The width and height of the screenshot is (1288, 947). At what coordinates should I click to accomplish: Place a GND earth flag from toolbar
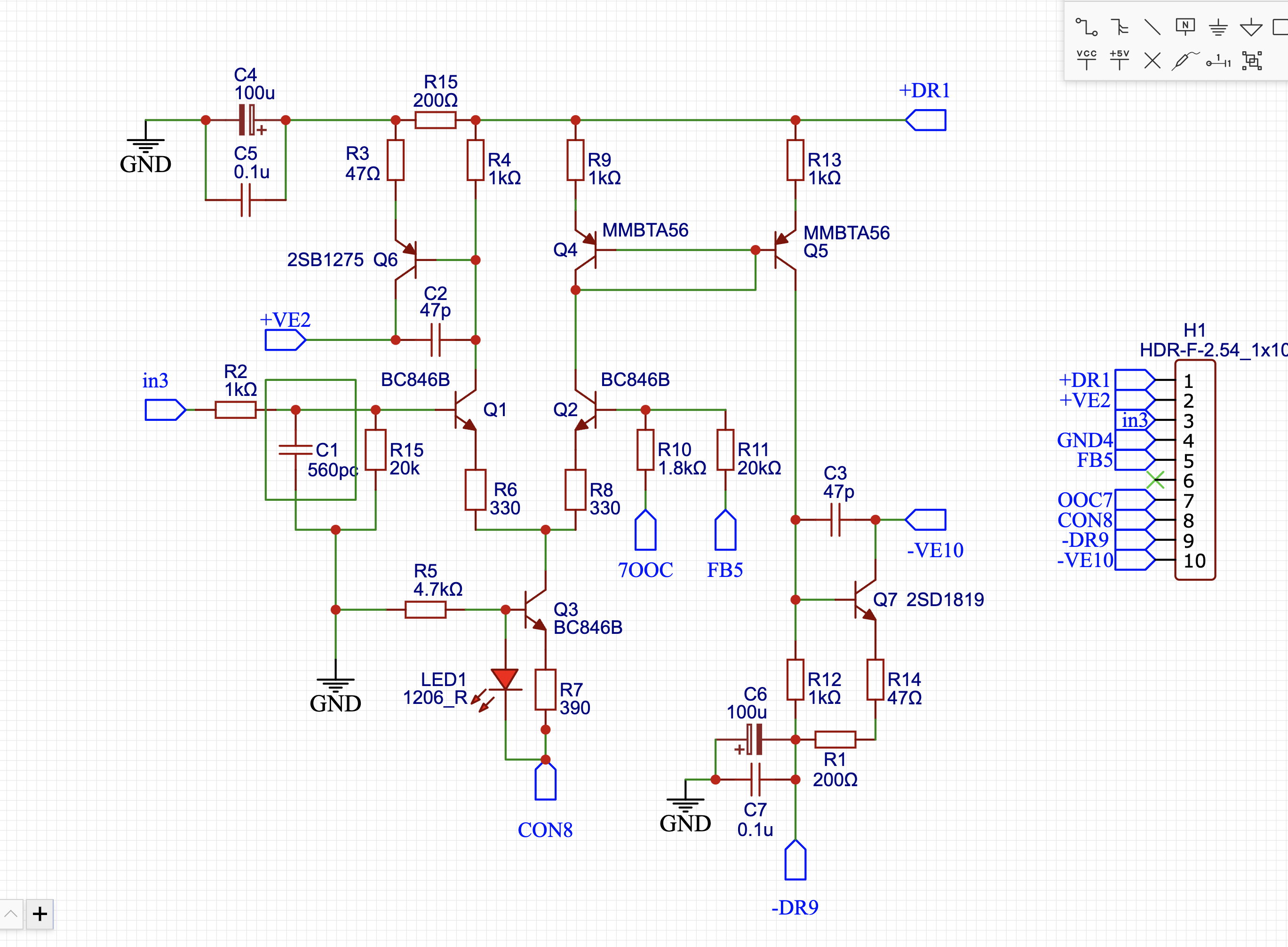[1218, 27]
